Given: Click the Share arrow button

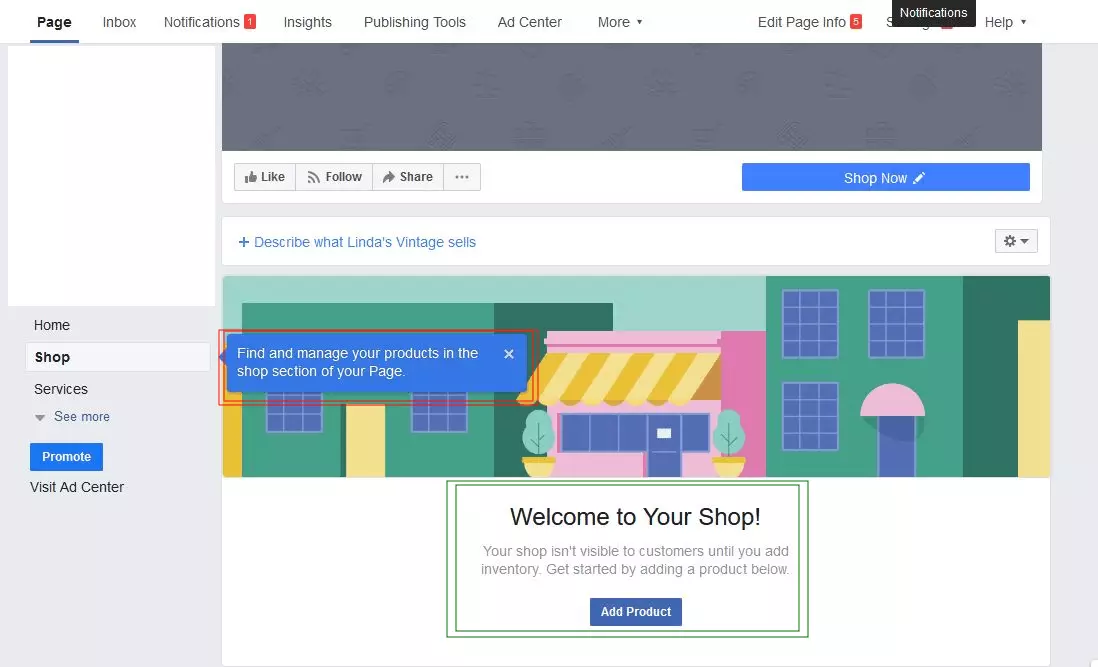Looking at the screenshot, I should coord(407,177).
